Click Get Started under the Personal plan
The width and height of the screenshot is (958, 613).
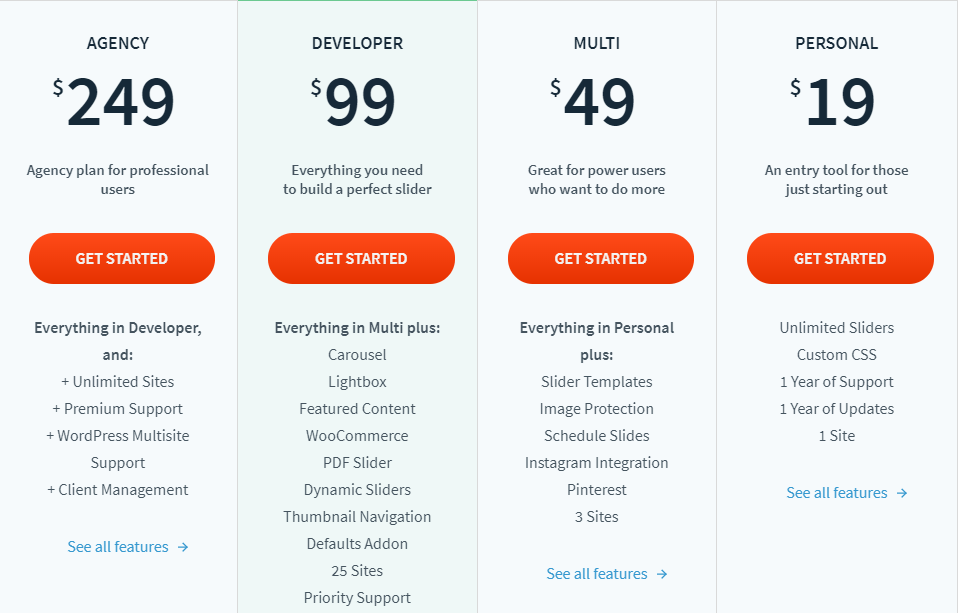point(840,259)
